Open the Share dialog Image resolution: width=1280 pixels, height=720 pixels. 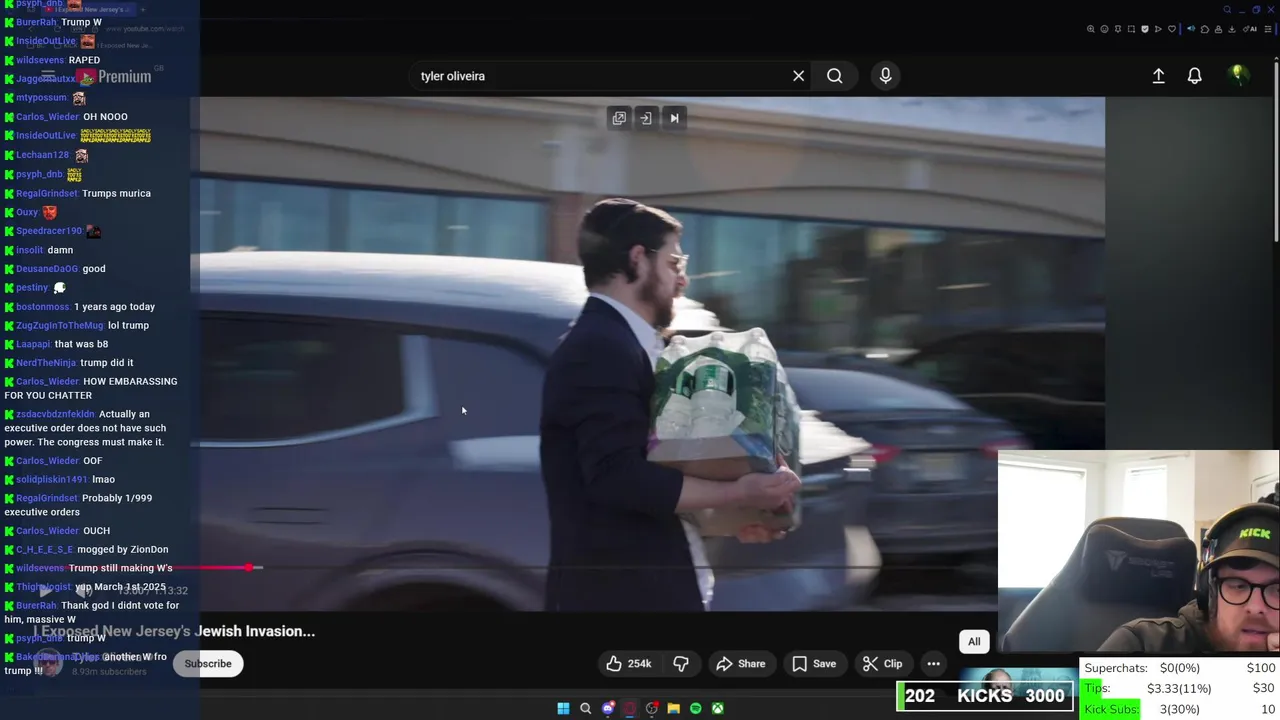click(x=741, y=664)
